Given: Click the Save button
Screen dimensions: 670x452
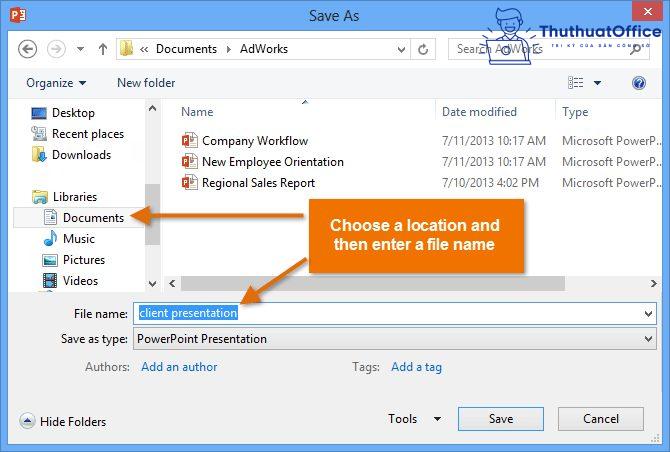Looking at the screenshot, I should (501, 419).
